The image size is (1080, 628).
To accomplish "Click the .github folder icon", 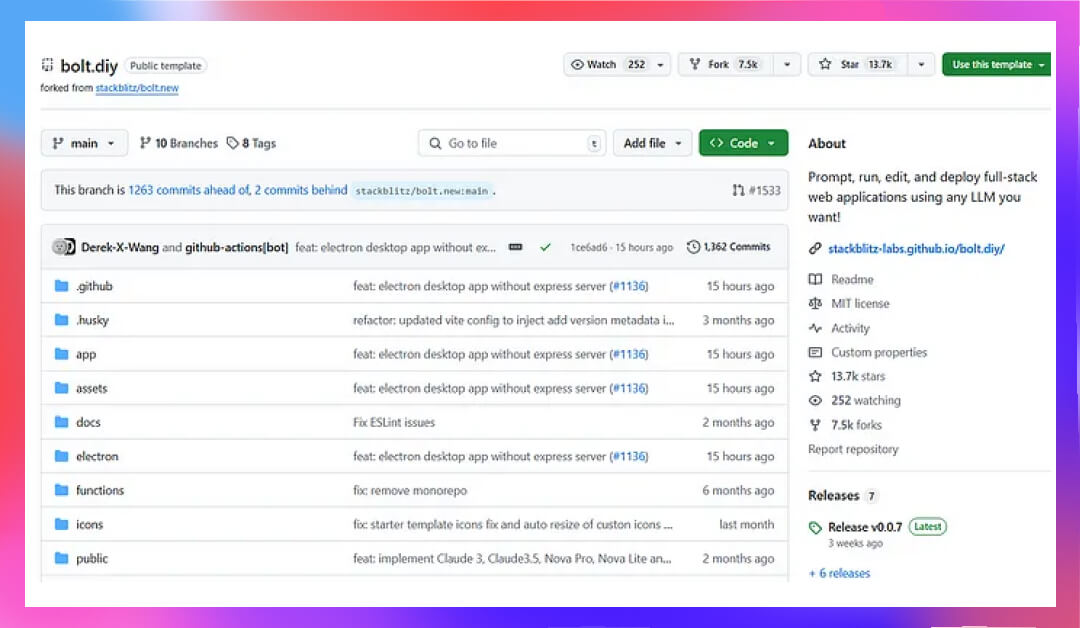I will point(61,286).
